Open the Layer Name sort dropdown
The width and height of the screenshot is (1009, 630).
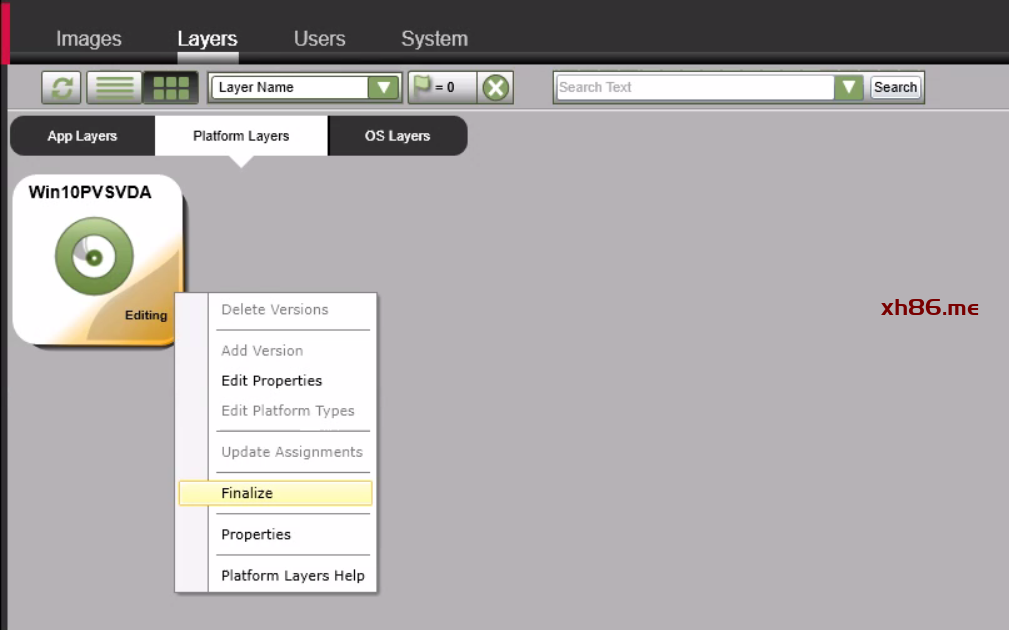pos(383,88)
